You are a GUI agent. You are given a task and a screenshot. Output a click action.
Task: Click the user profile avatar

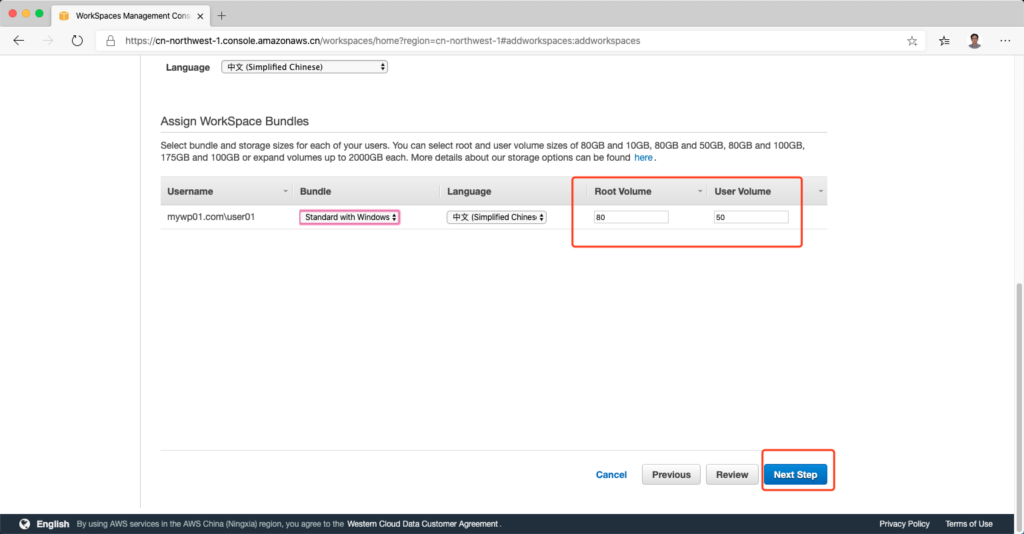(x=974, y=41)
